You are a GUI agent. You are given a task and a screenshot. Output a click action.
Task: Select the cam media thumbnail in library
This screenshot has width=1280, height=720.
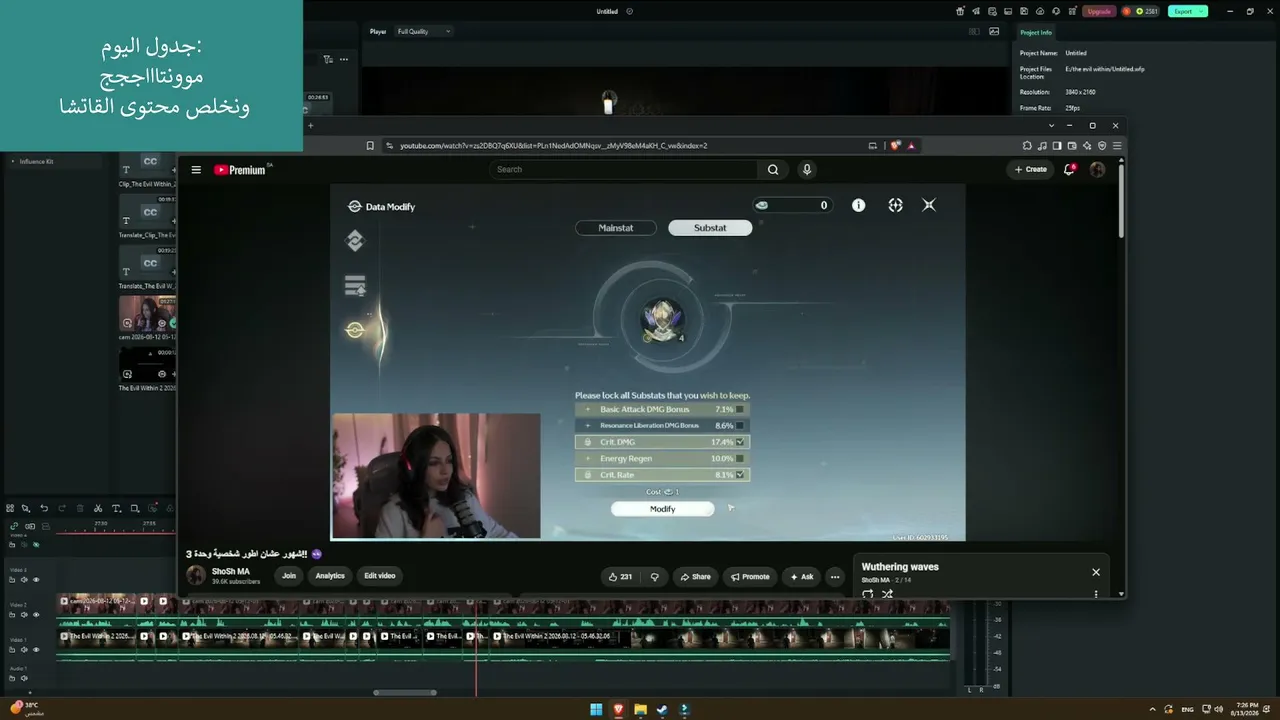click(147, 313)
